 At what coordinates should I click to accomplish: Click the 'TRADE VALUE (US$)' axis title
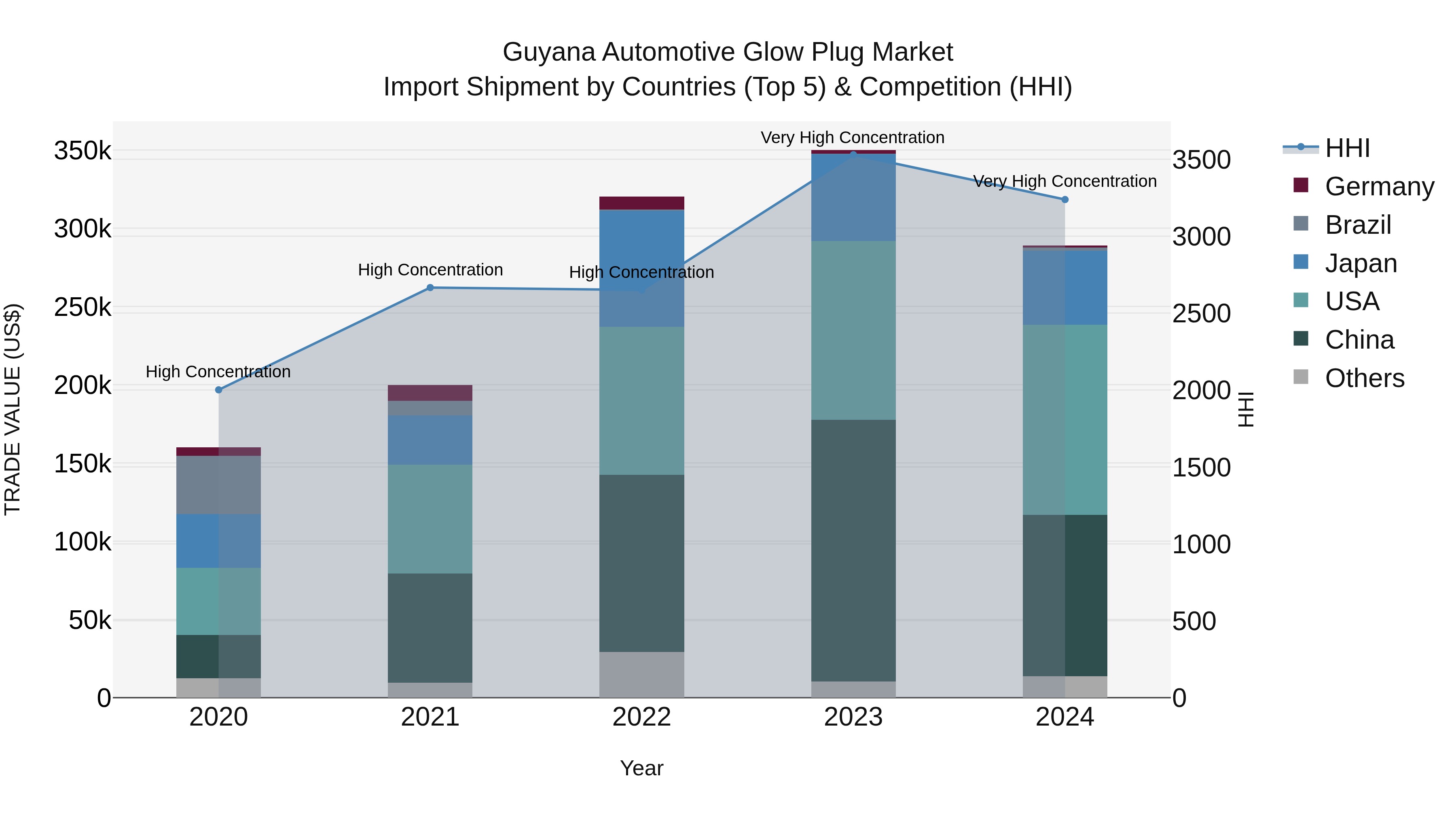pyautogui.click(x=13, y=409)
